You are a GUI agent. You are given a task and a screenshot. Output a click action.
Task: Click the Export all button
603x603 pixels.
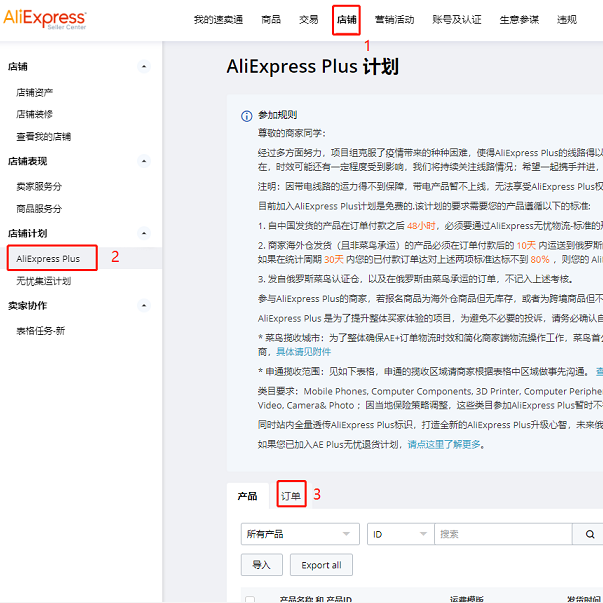click(321, 565)
